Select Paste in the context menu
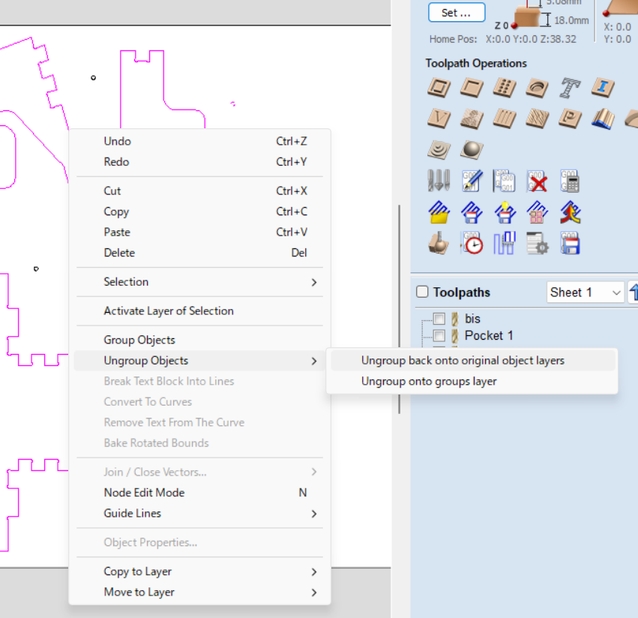Image resolution: width=638 pixels, height=618 pixels. pos(199,232)
